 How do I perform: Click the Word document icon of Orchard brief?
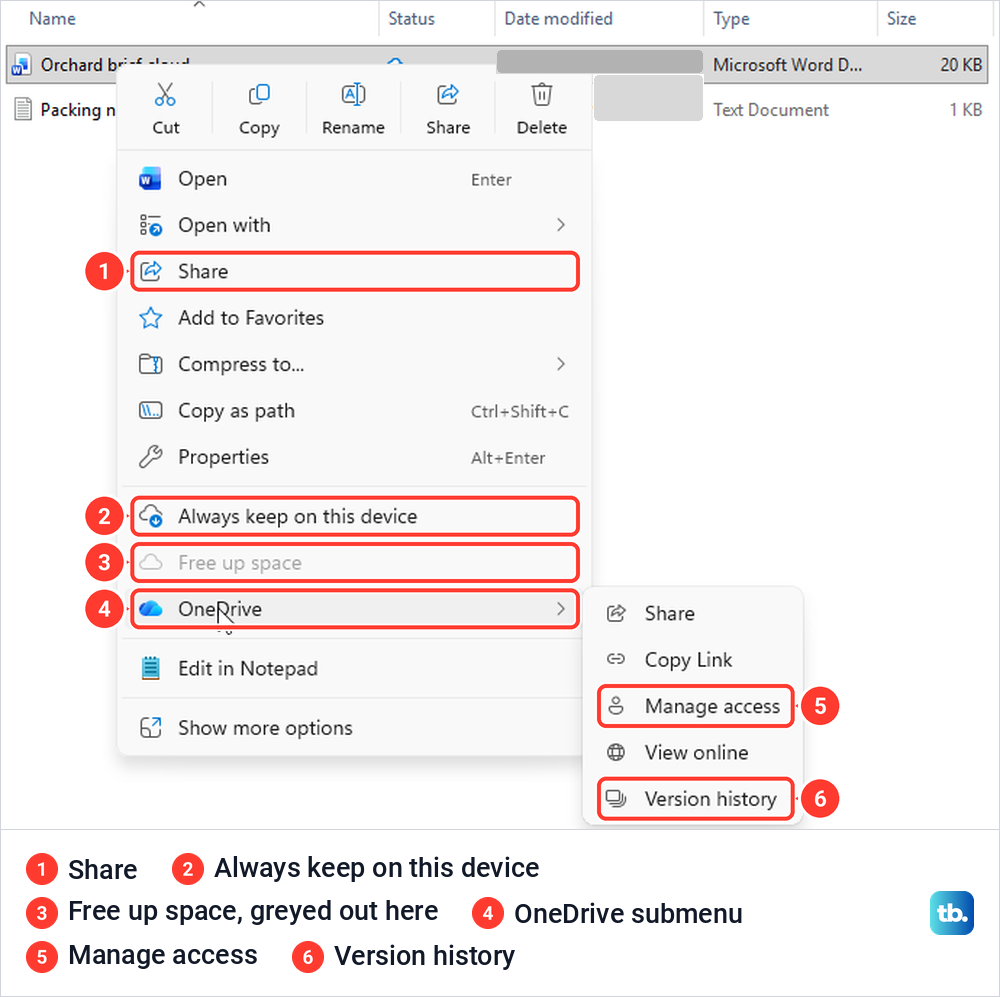point(21,64)
